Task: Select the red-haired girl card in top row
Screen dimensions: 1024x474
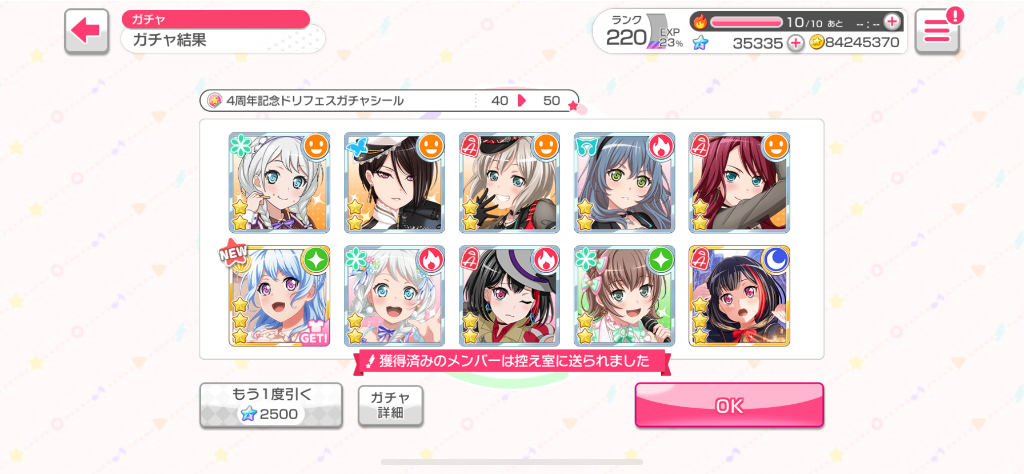Action: (x=739, y=182)
